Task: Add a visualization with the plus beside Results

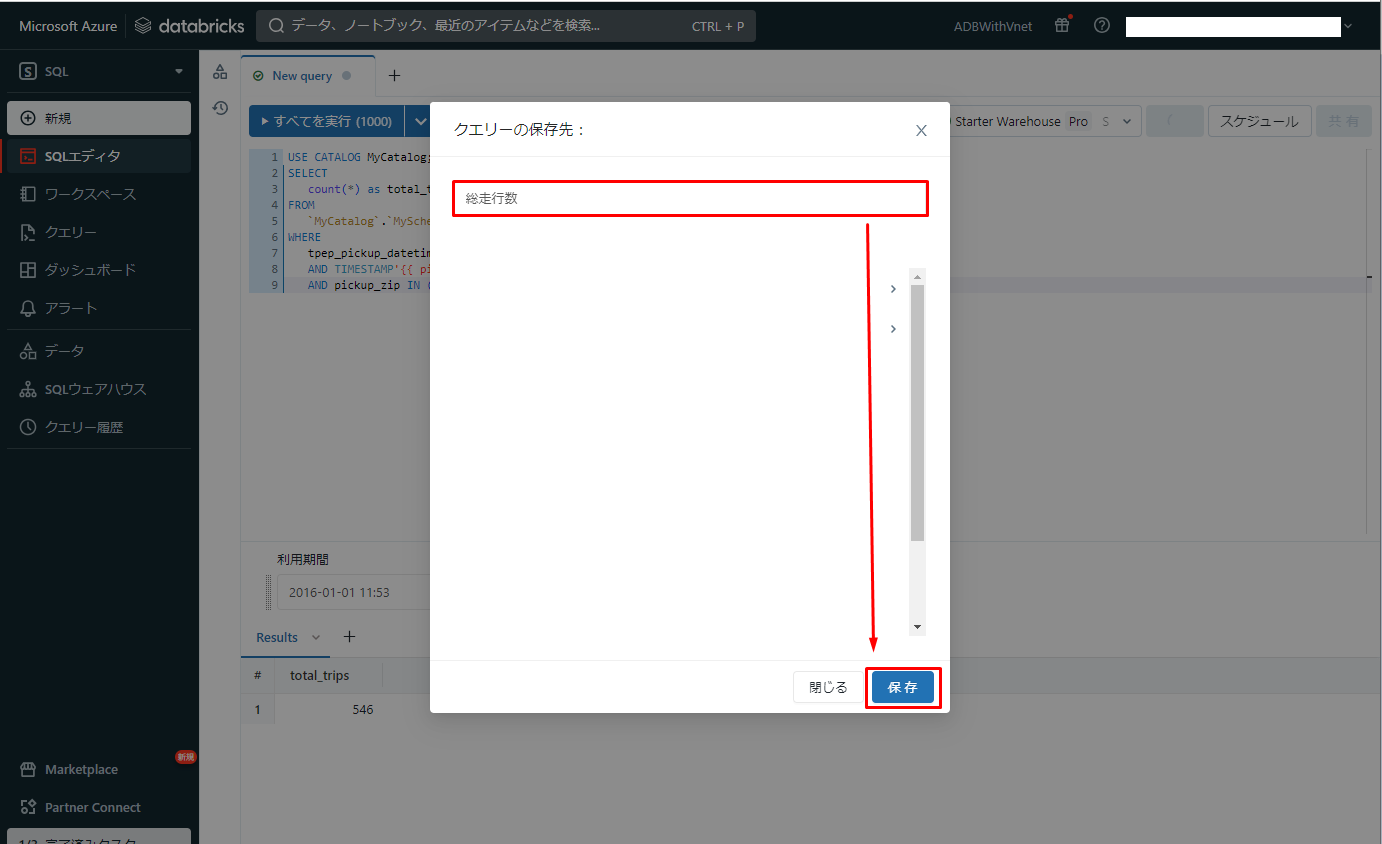Action: tap(349, 636)
